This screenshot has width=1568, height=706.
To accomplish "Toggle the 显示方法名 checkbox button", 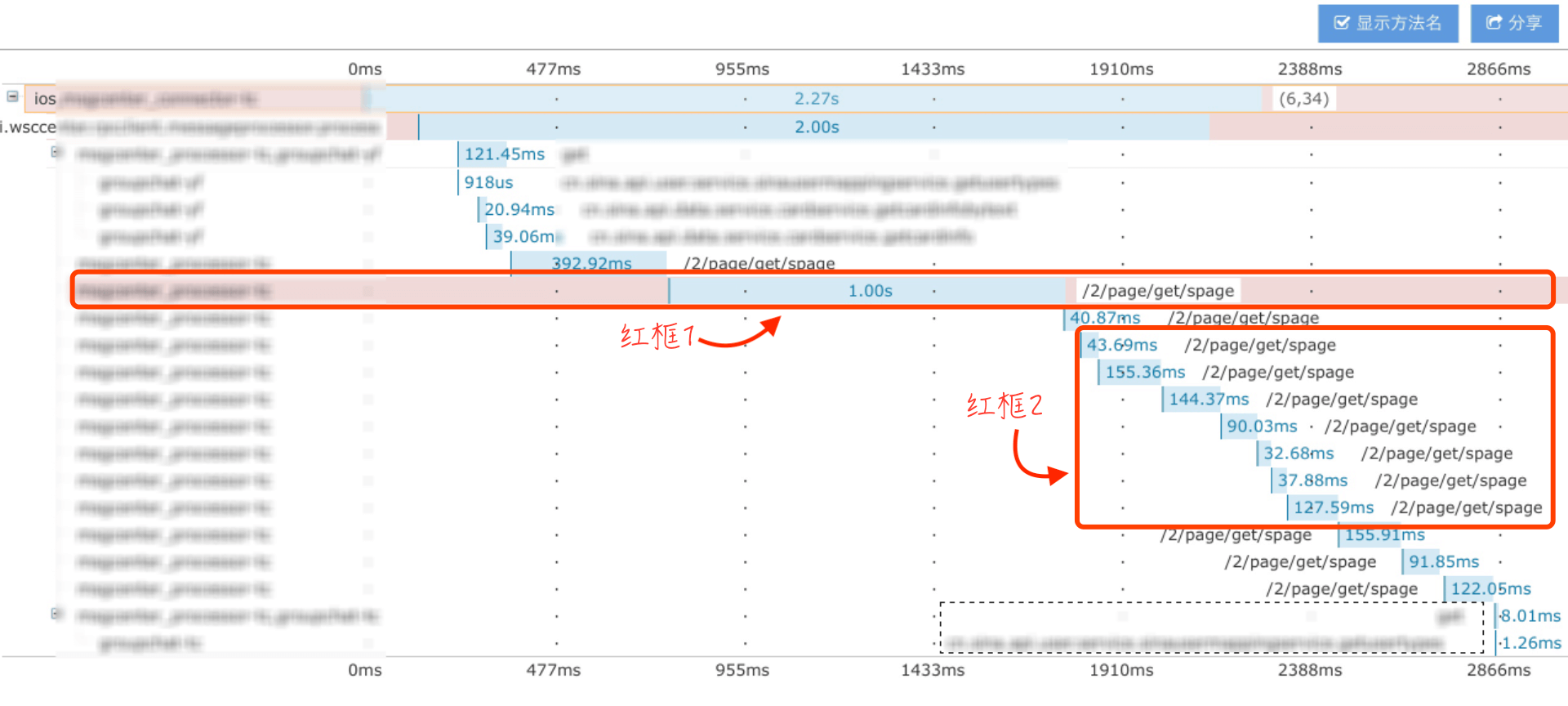I will pos(1388,23).
